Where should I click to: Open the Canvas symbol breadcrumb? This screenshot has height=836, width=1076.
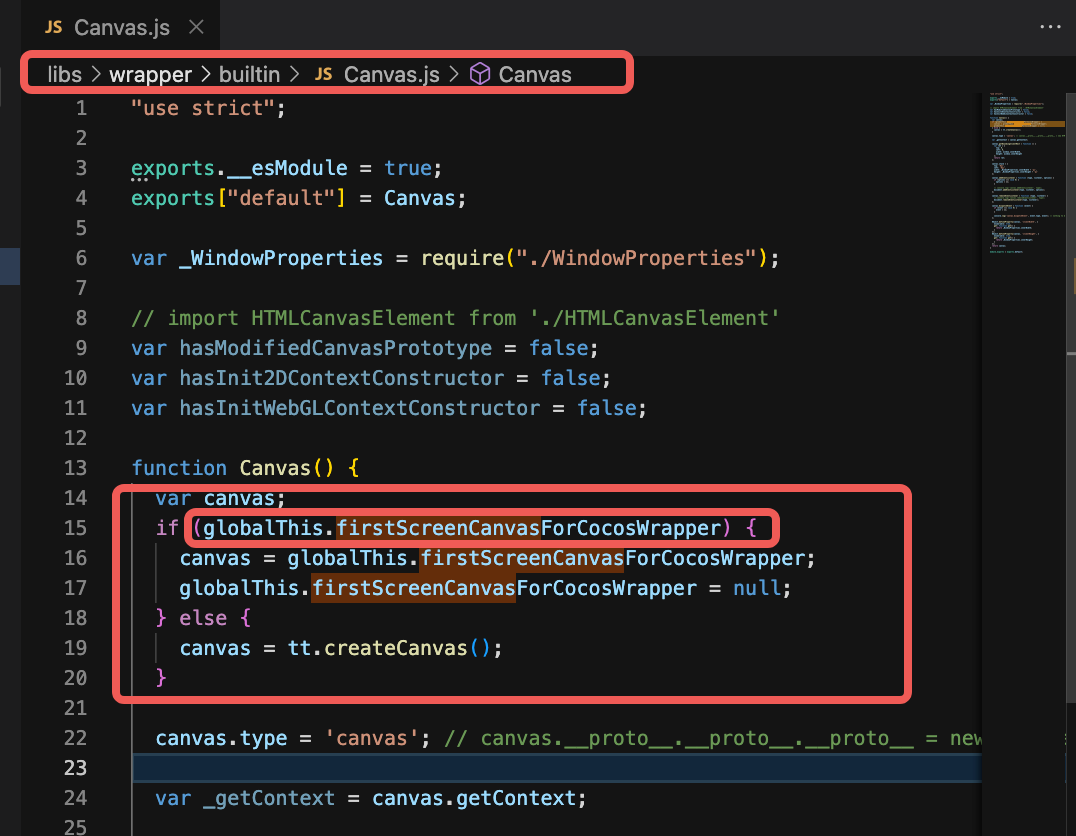point(535,74)
